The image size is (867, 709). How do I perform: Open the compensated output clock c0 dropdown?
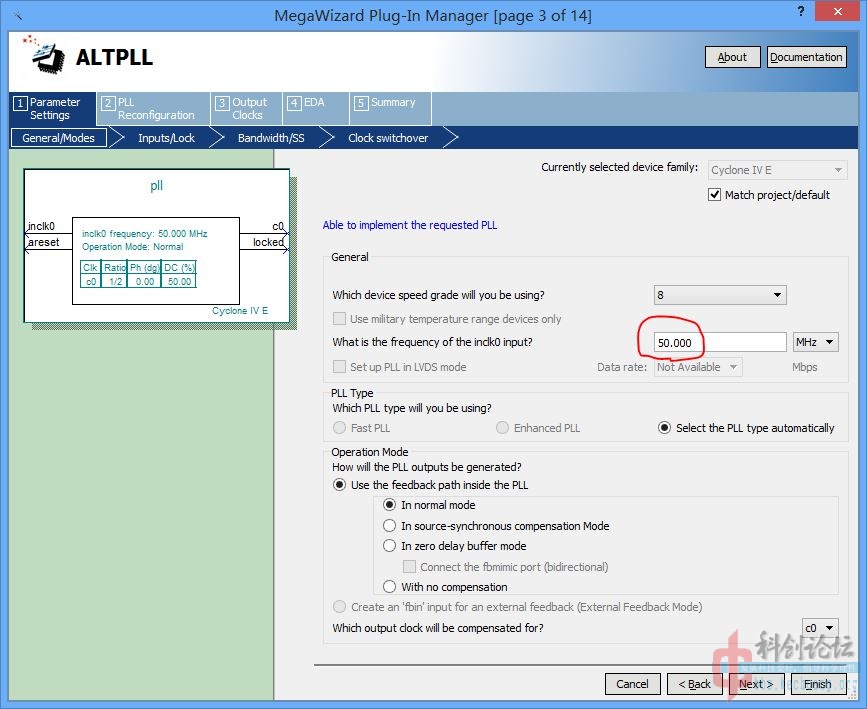(x=820, y=628)
